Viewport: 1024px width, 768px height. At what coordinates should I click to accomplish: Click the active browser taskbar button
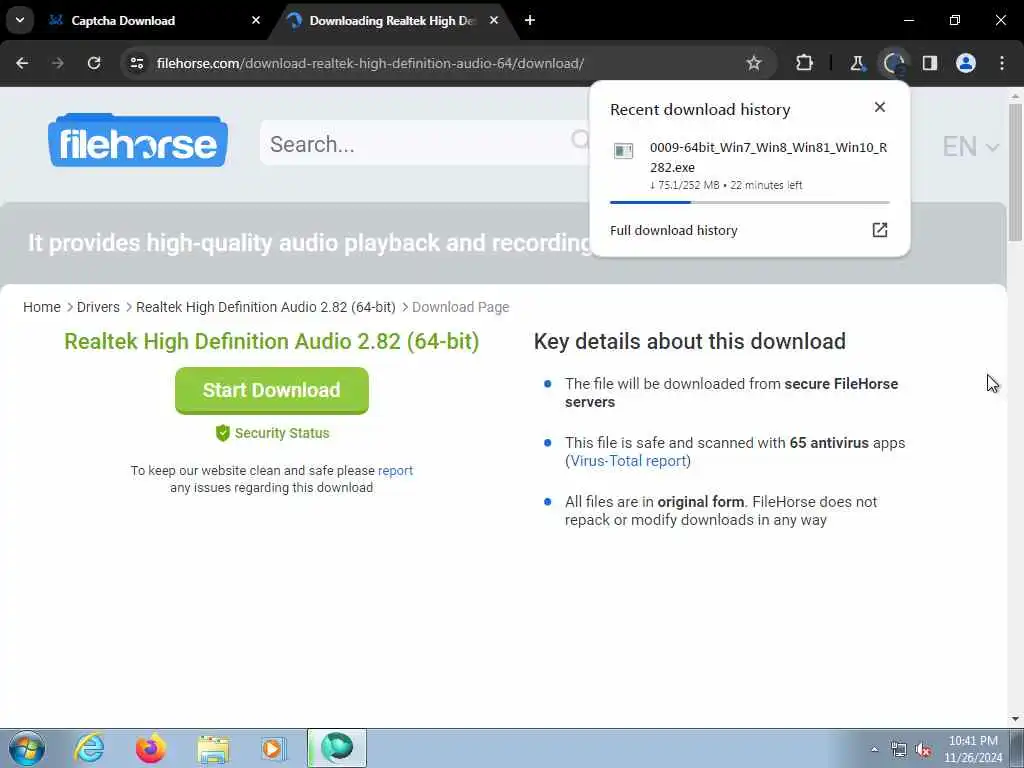coord(337,748)
